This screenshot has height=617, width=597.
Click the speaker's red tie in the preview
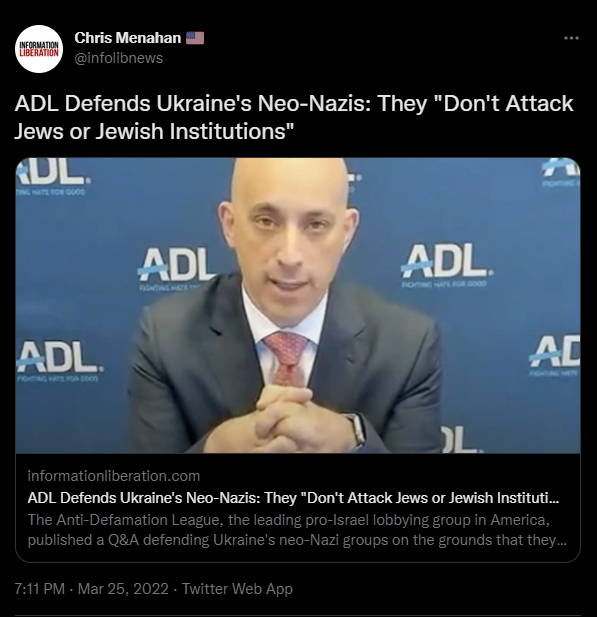coord(287,358)
